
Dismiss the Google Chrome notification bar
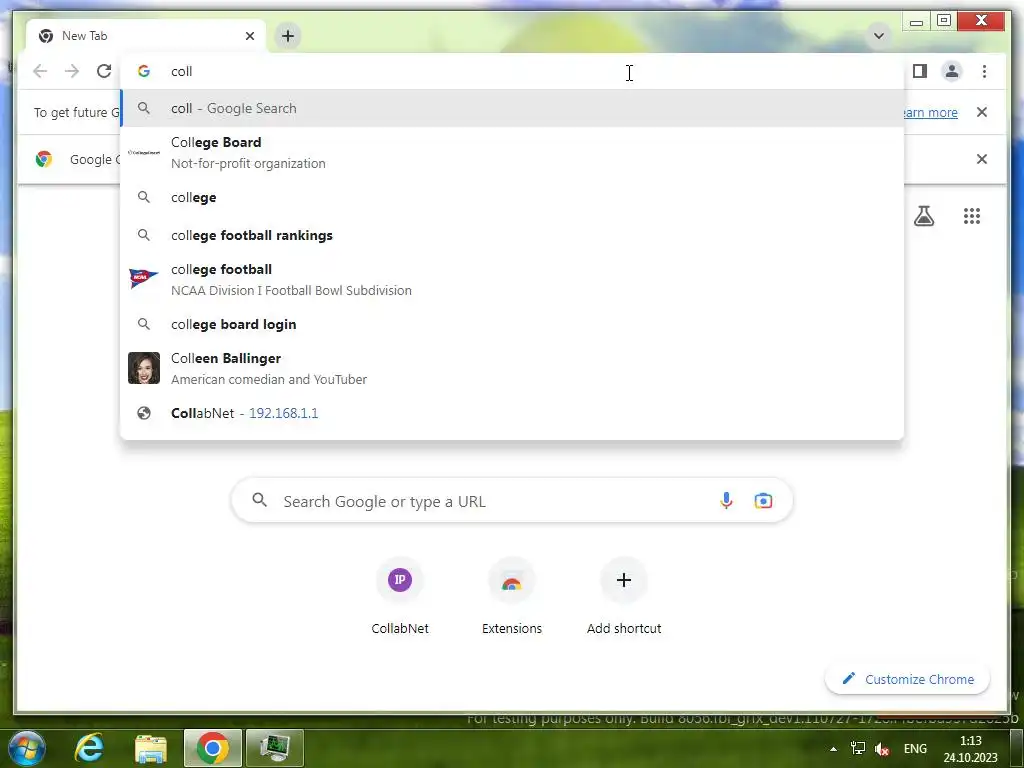pyautogui.click(x=982, y=159)
